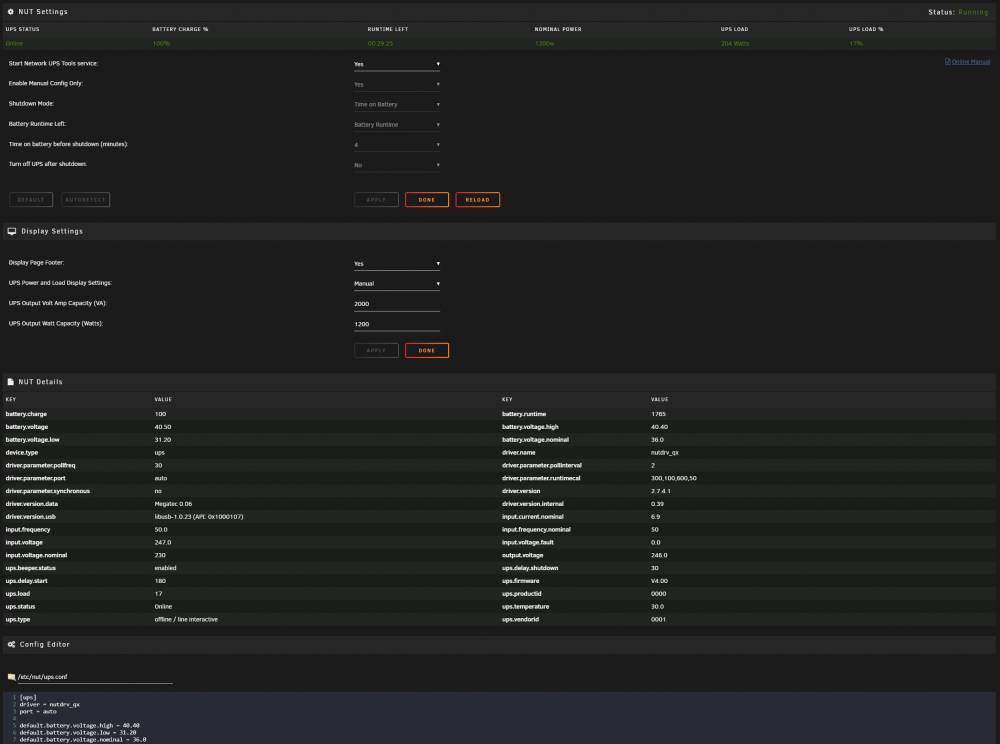
Task: Click the driver.version.usb libusb value
Action: pos(198,516)
